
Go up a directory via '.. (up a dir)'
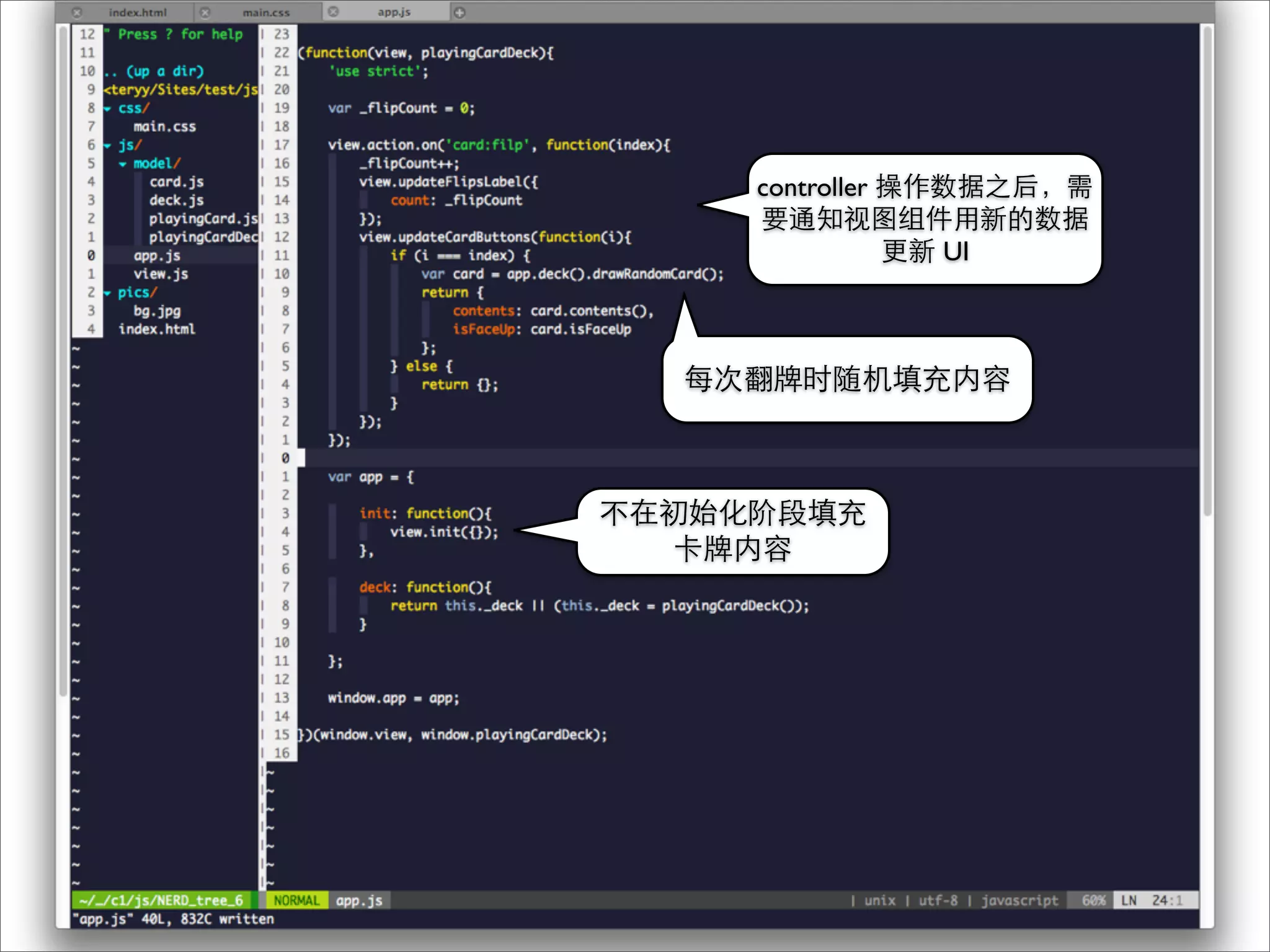154,71
